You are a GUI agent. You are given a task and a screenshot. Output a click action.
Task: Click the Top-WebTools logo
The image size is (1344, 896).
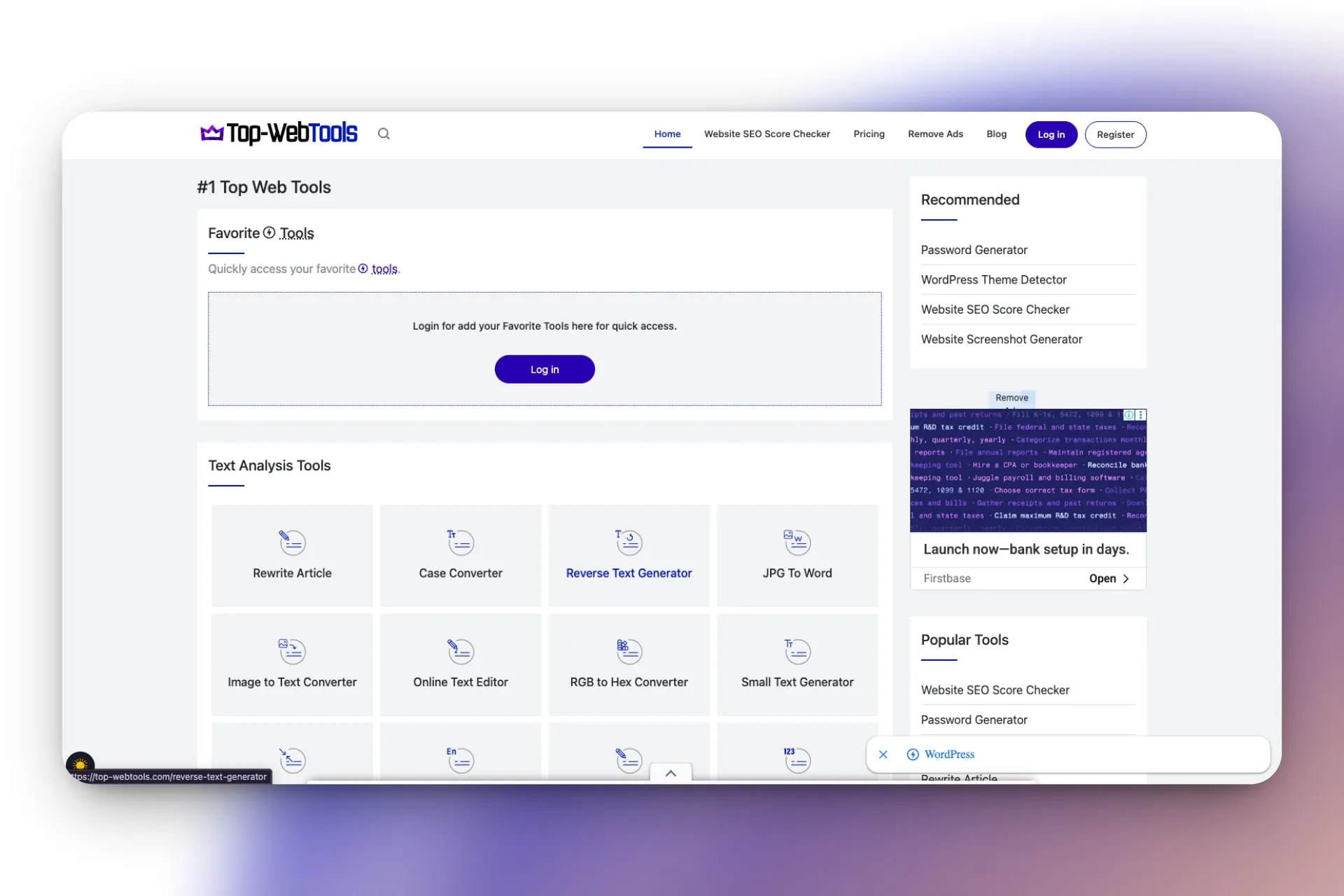point(279,133)
